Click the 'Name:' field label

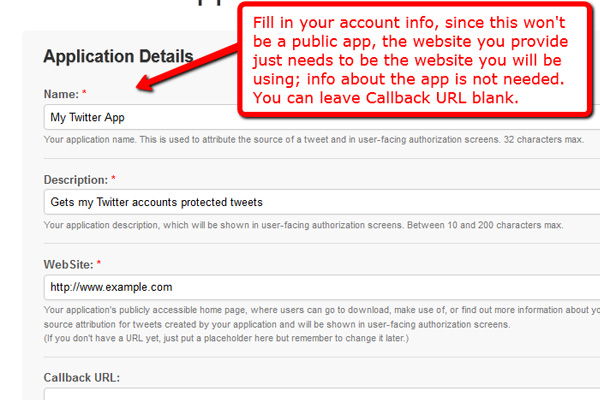click(x=61, y=94)
